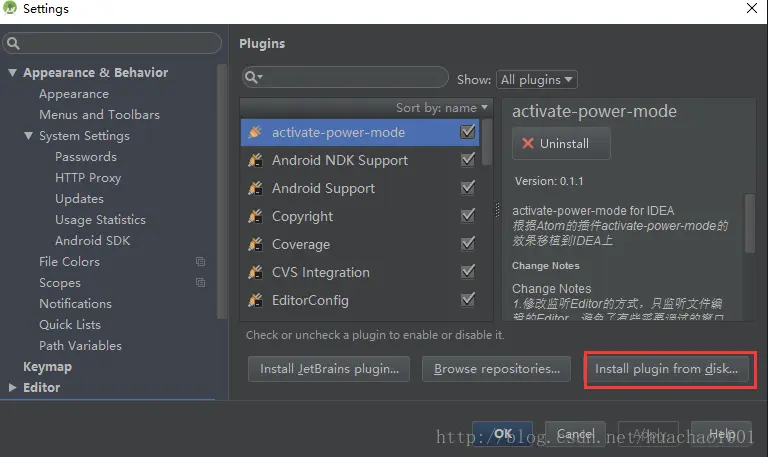Select Scopes settings page
This screenshot has width=768, height=457.
(60, 283)
